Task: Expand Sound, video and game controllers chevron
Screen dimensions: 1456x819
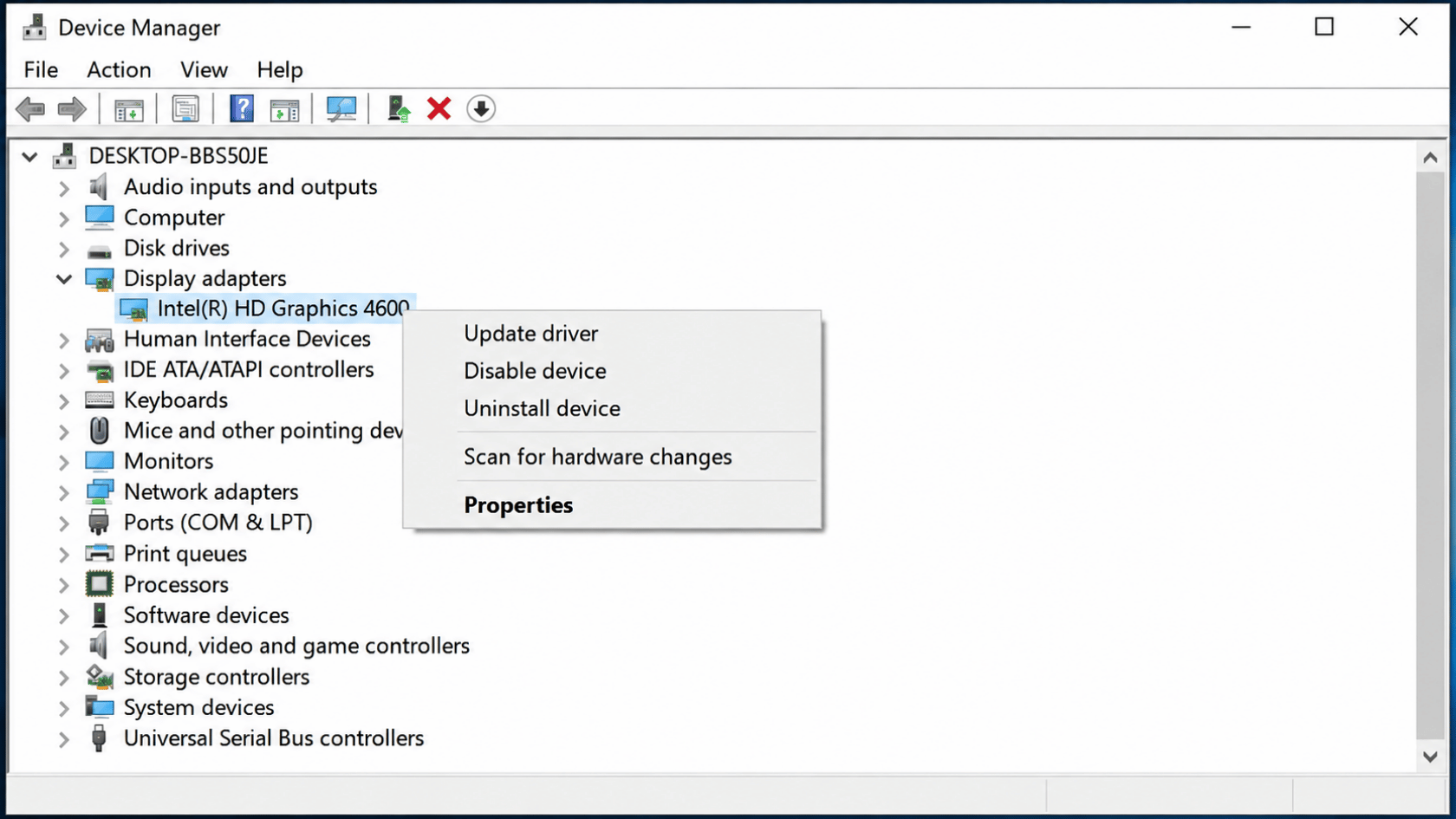Action: 63,647
